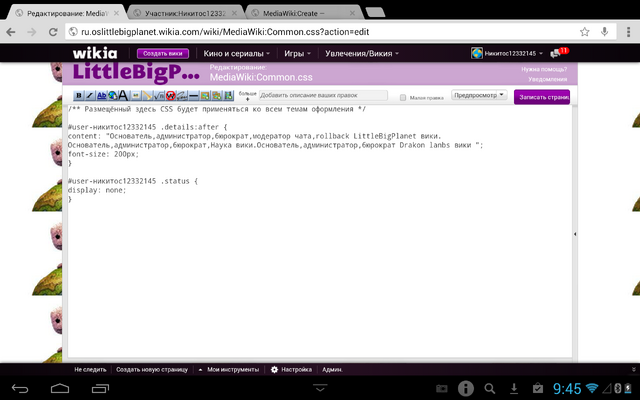
Task: Switch to Участник:Никитос12332 tab
Action: click(184, 13)
